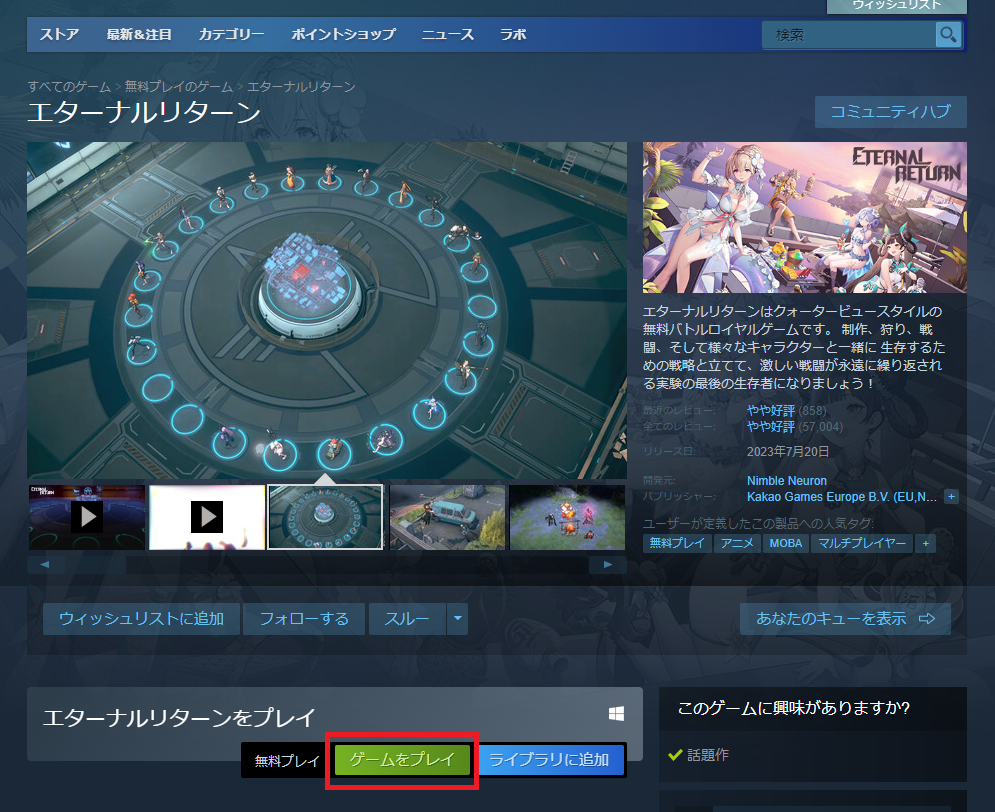The height and width of the screenshot is (812, 995).
Task: Open the ニュース menu
Action: point(448,35)
